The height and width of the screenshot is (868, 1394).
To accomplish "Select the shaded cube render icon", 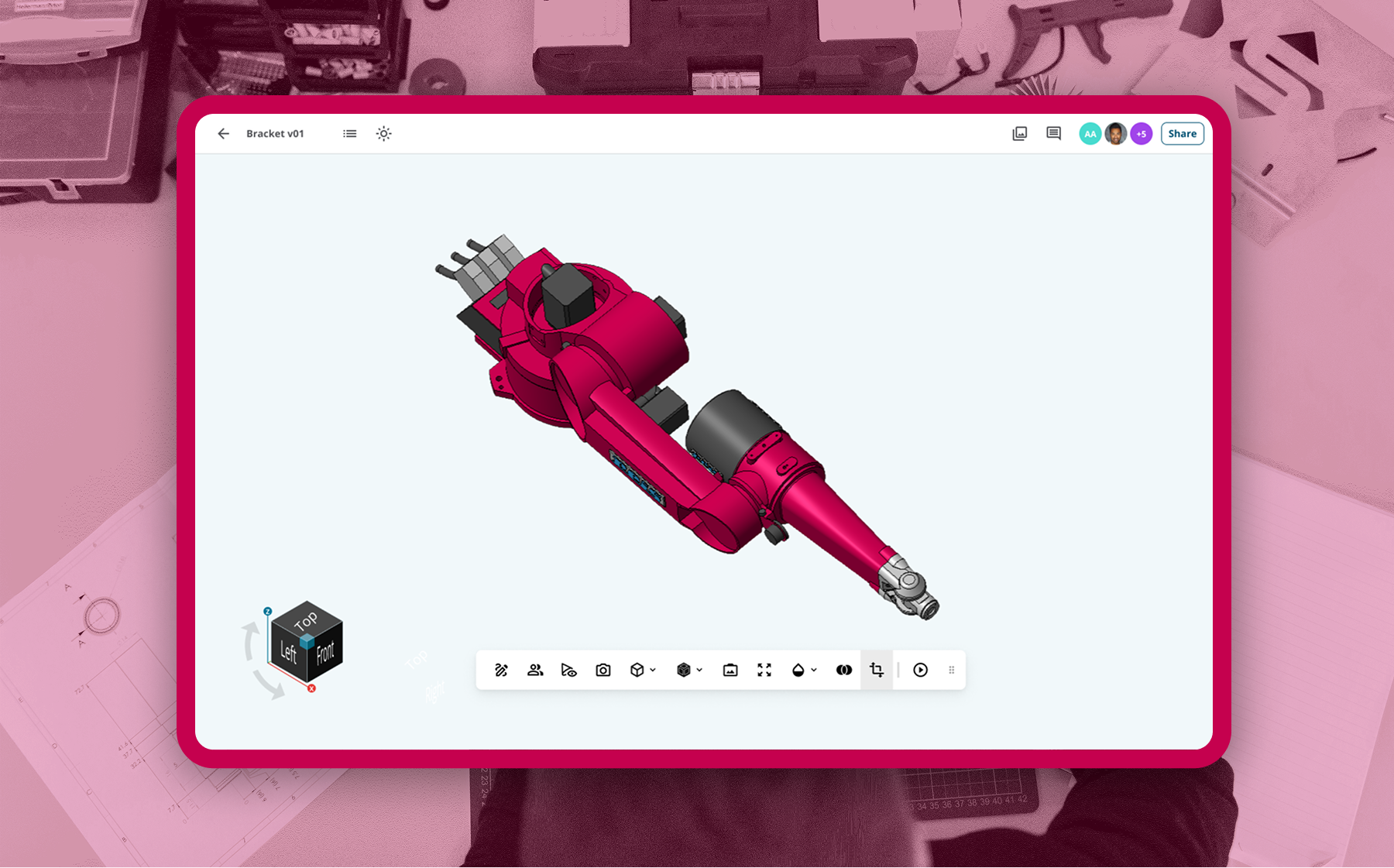I will click(684, 671).
